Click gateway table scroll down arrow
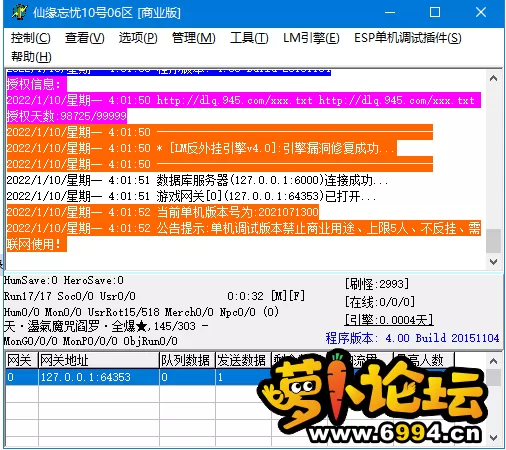The width and height of the screenshot is (506, 450). pyautogui.click(x=494, y=437)
